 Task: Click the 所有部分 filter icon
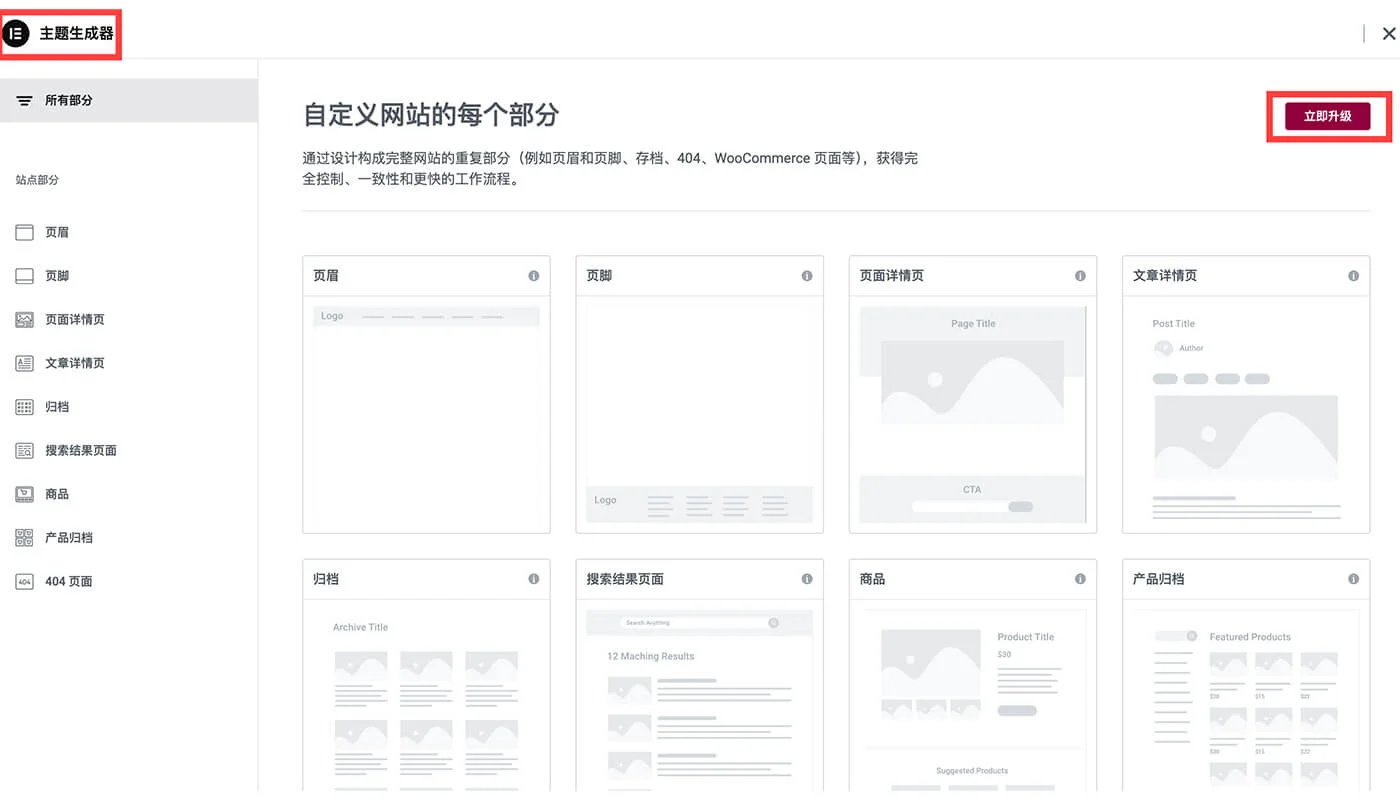pos(22,100)
